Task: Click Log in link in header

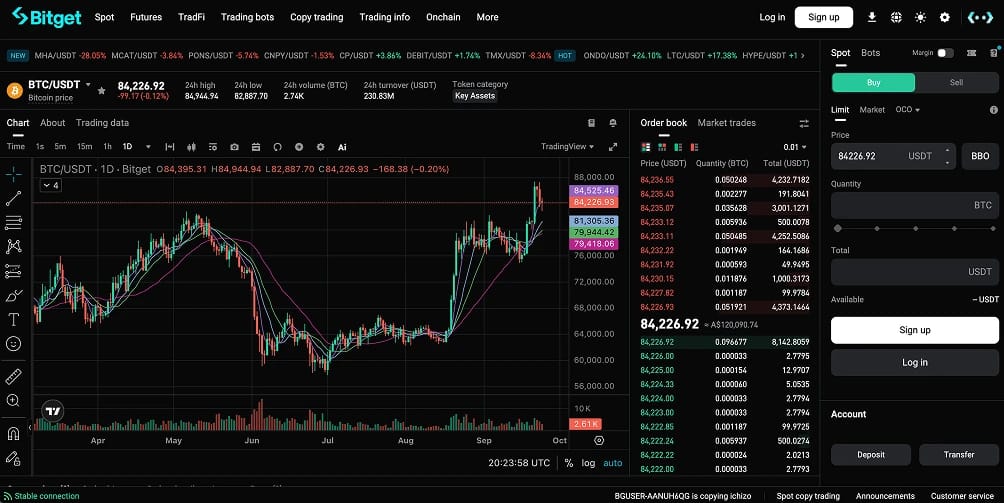Action: (772, 17)
